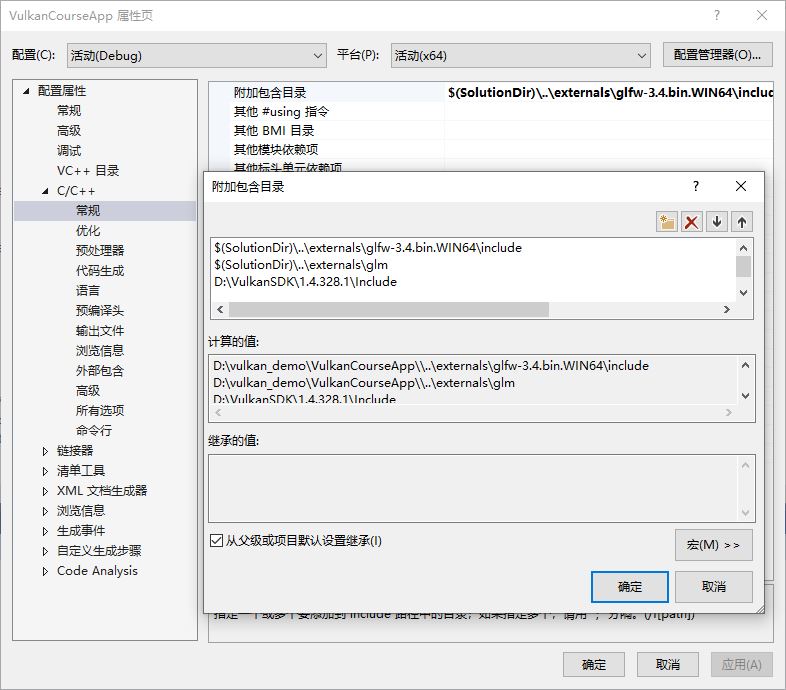The width and height of the screenshot is (786, 690).
Task: Toggle 从父级或项目默认设置继承 checkbox
Action: [x=217, y=541]
